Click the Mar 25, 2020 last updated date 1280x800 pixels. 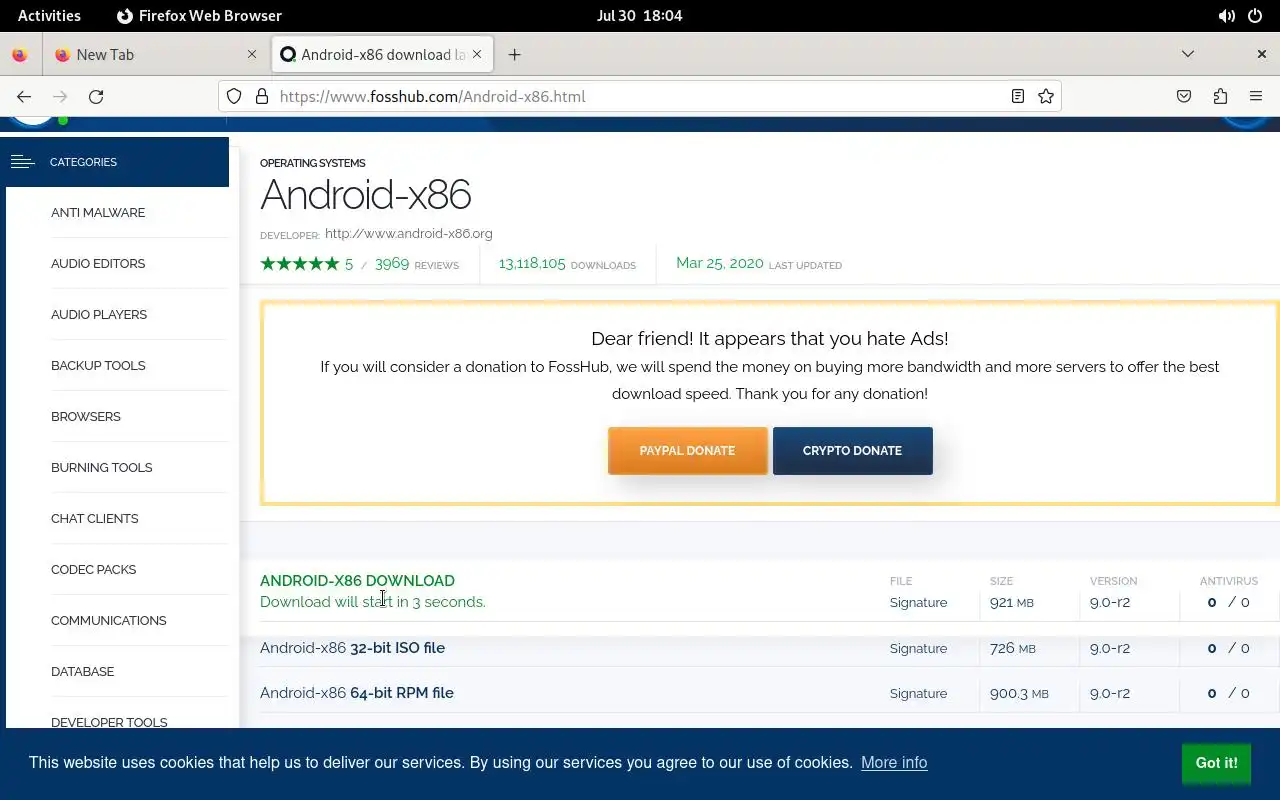tap(720, 264)
